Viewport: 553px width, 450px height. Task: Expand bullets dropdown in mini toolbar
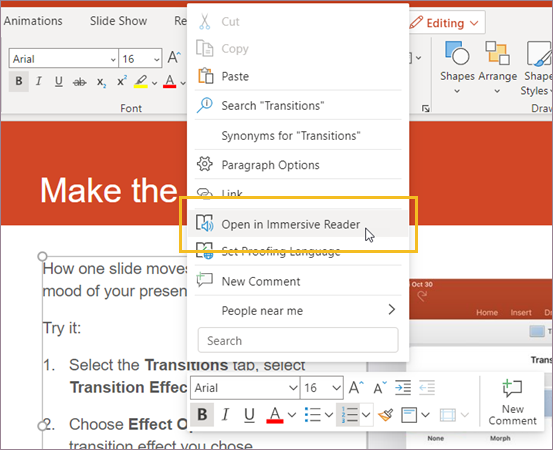pyautogui.click(x=329, y=415)
